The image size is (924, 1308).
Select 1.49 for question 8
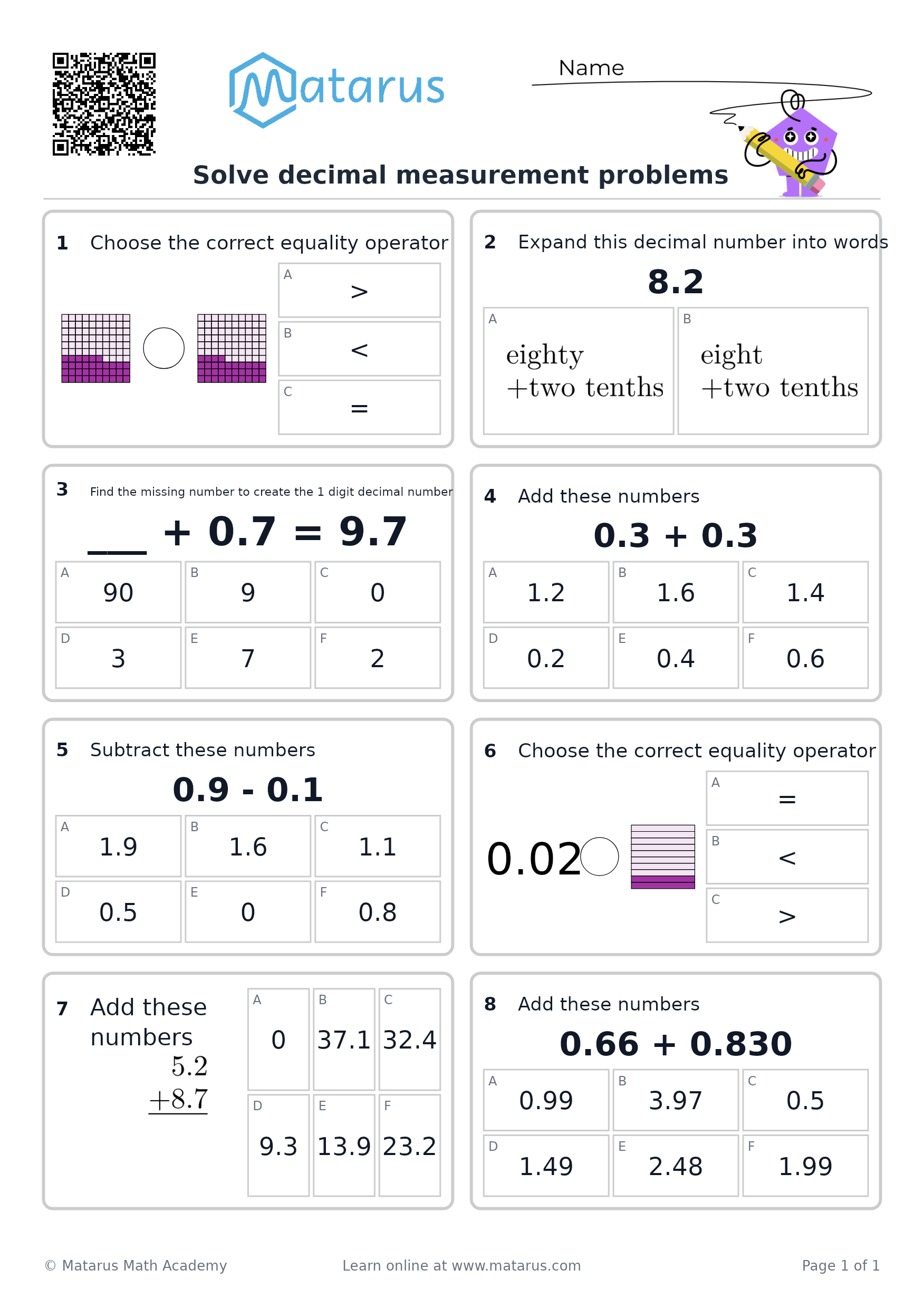click(x=546, y=1166)
